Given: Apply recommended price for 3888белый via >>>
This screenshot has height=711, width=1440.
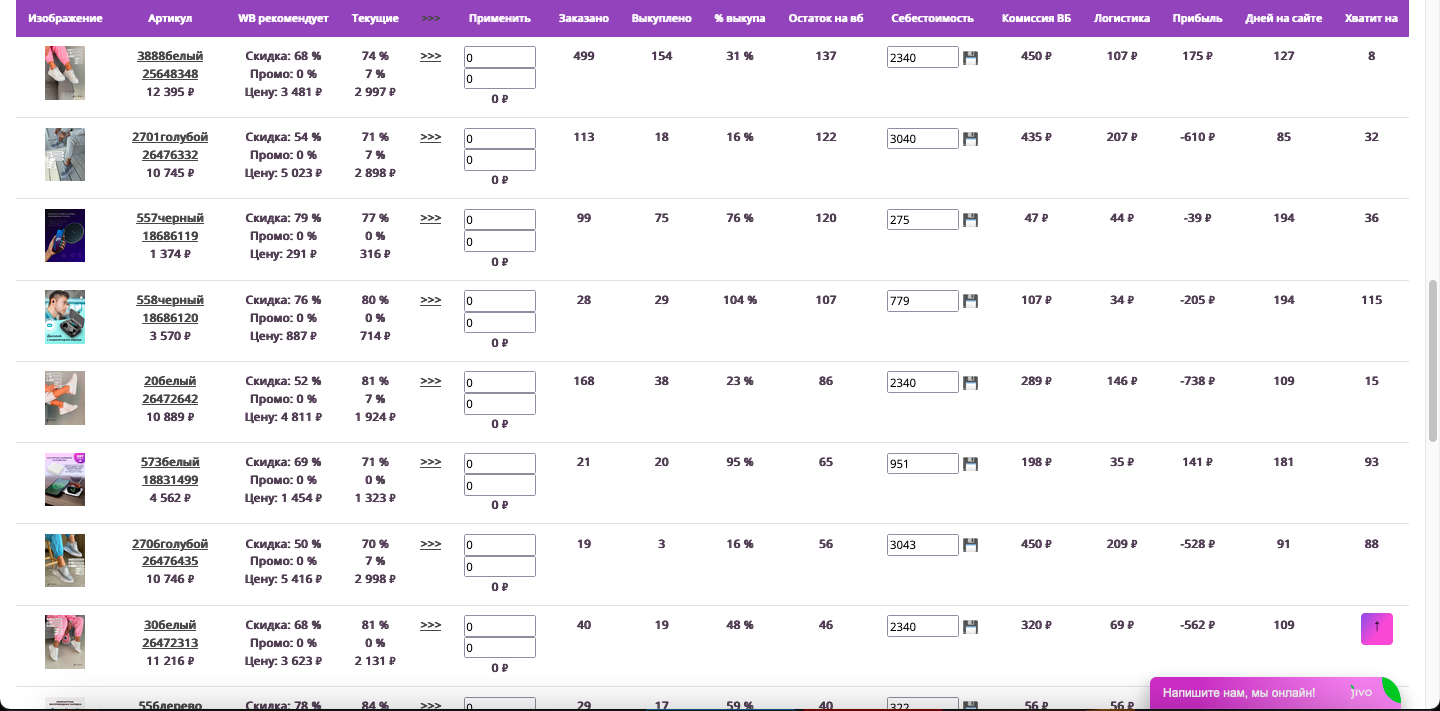Looking at the screenshot, I should pyautogui.click(x=430, y=56).
